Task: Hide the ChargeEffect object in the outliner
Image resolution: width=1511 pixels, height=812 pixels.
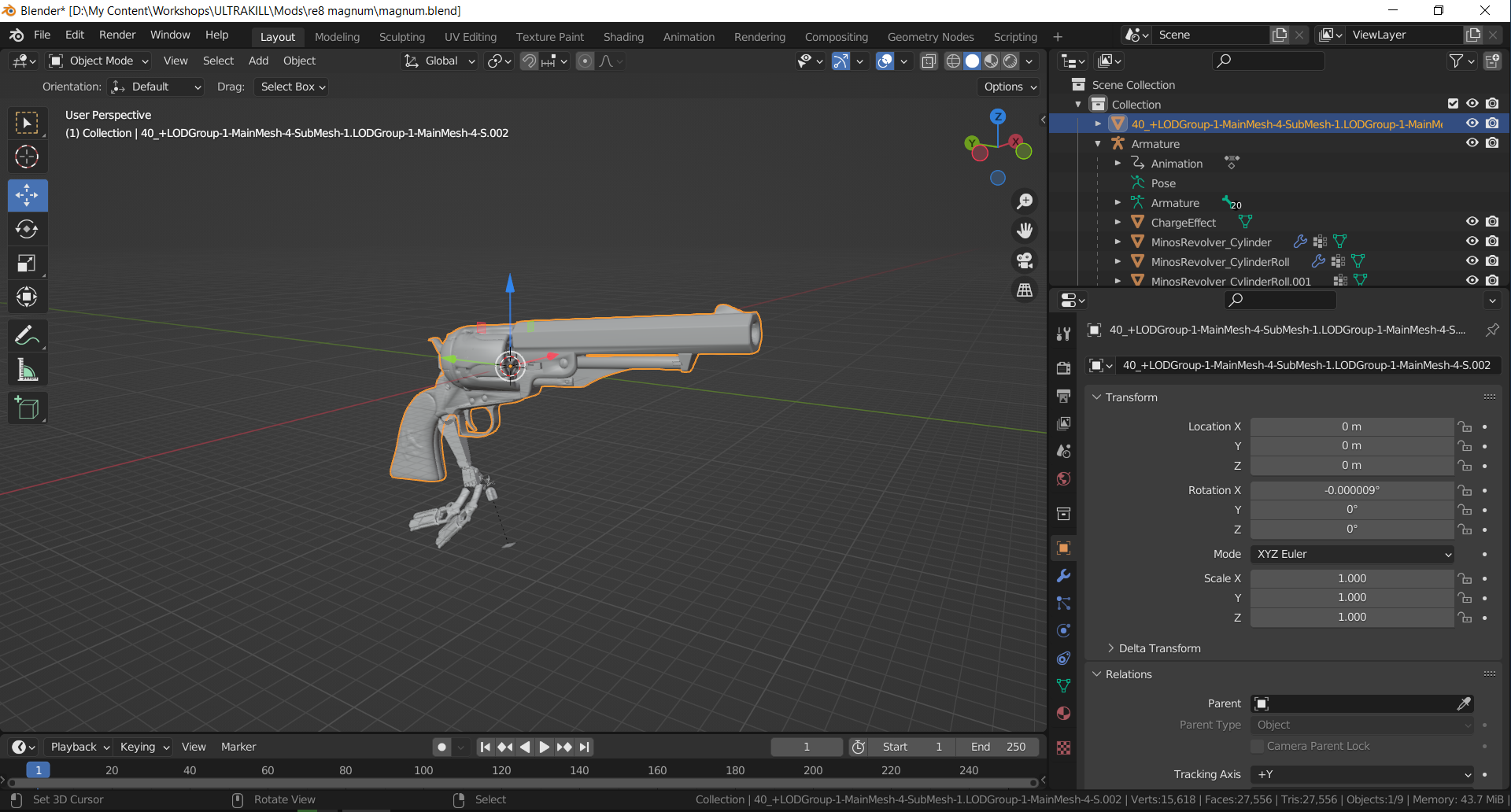Action: pyautogui.click(x=1472, y=222)
